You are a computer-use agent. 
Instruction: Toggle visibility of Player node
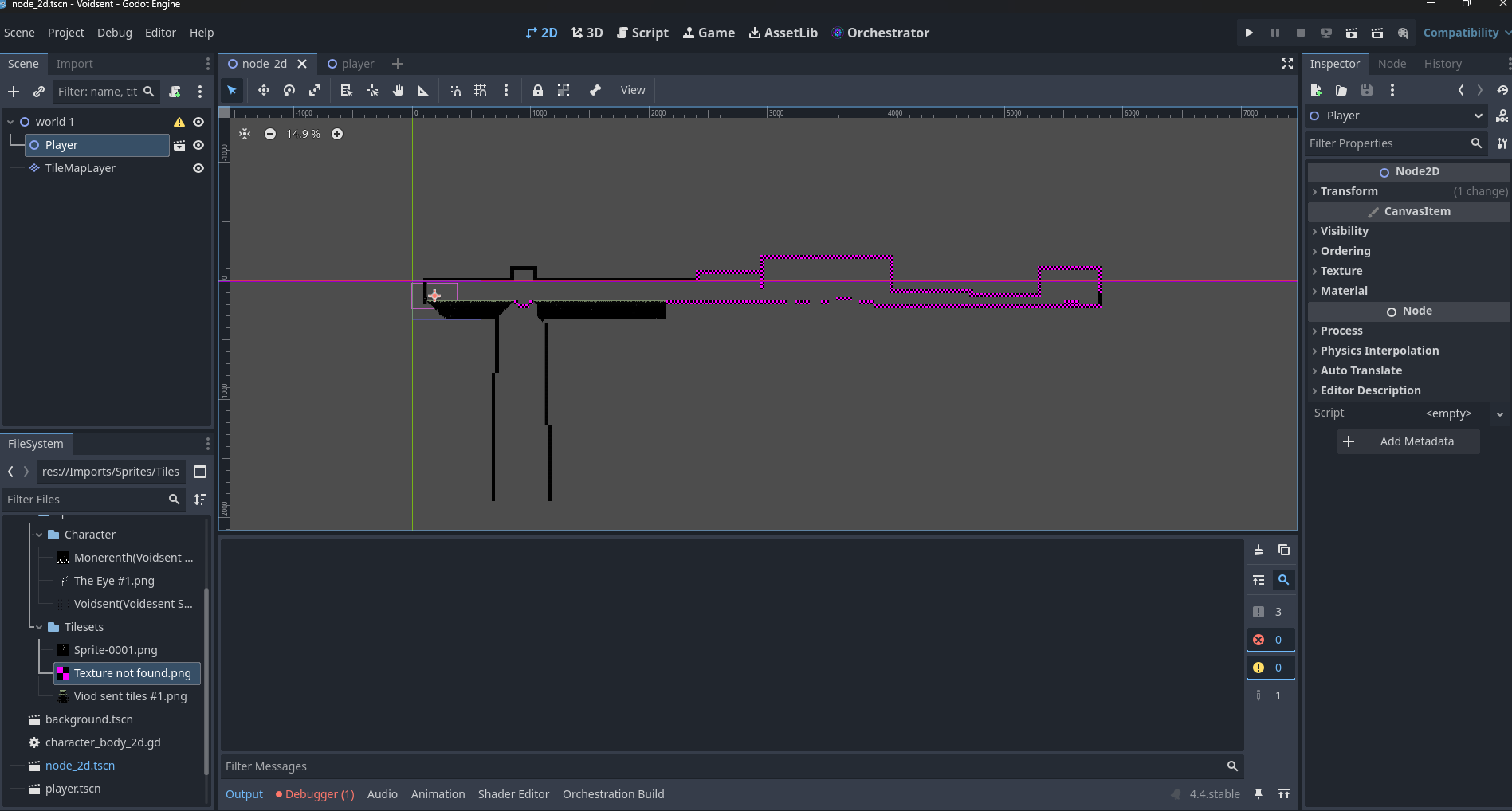[198, 145]
